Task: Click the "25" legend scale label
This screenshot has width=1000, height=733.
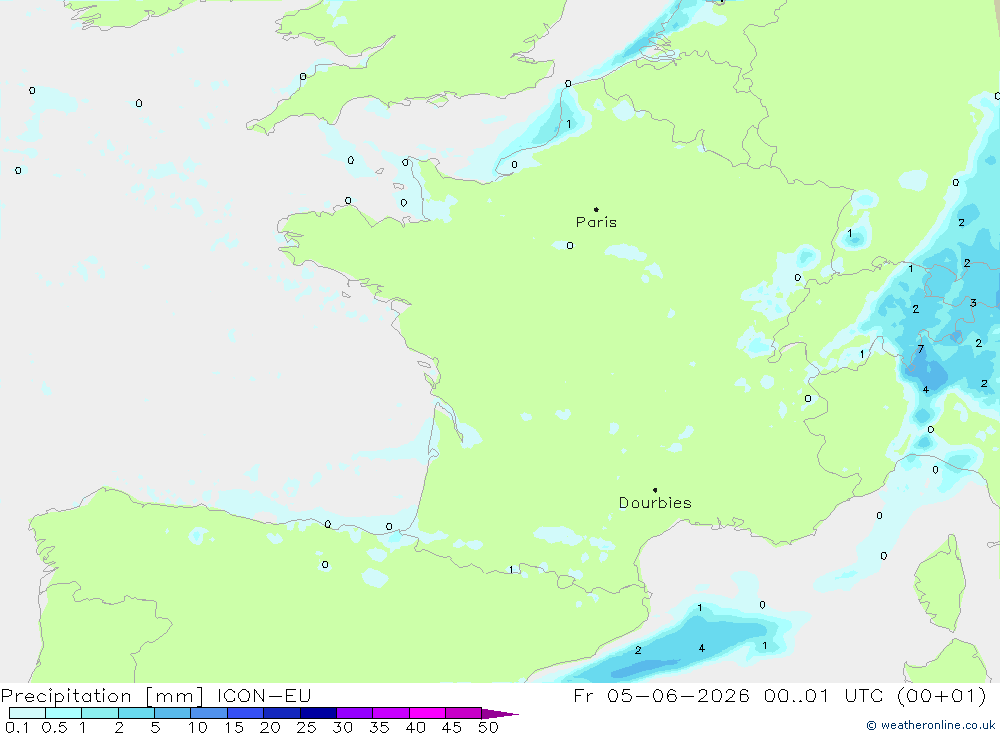Action: [x=306, y=727]
